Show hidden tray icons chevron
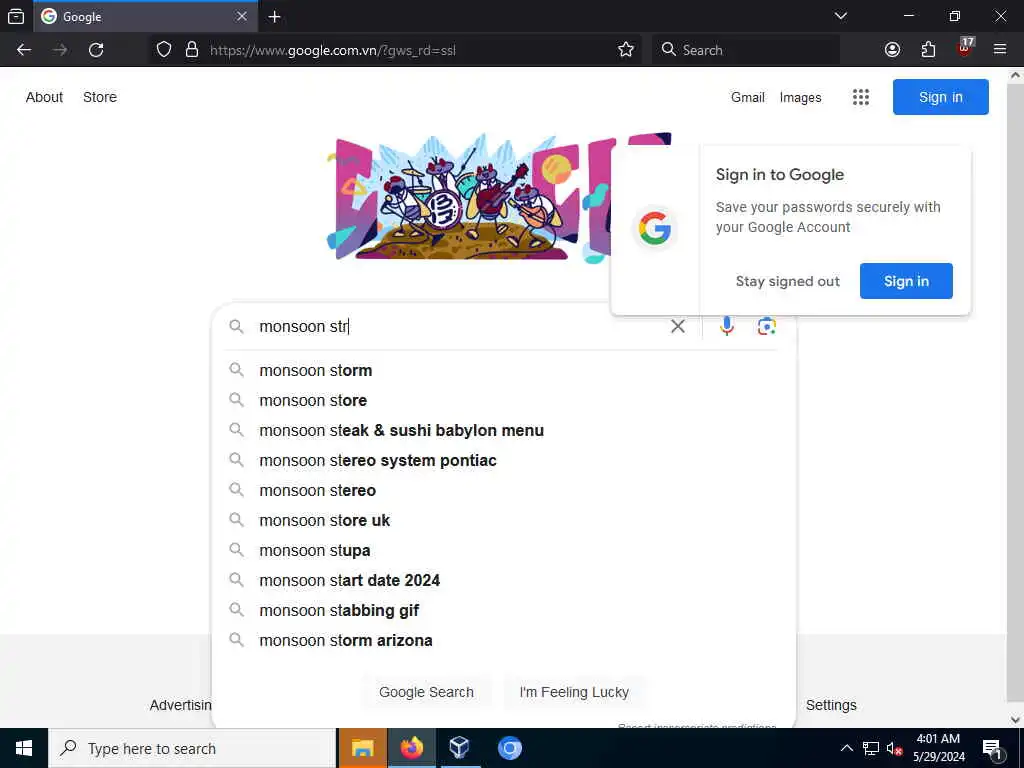The height and width of the screenshot is (768, 1024). 846,749
